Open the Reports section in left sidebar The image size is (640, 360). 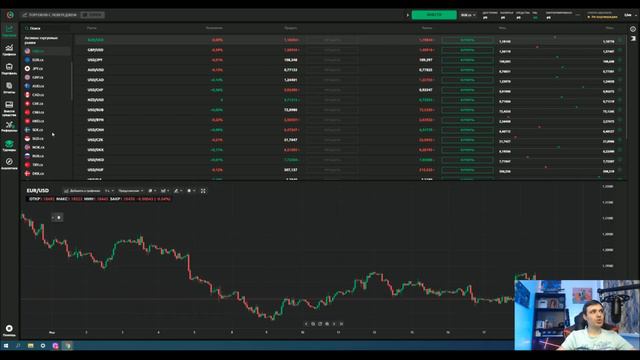point(9,88)
